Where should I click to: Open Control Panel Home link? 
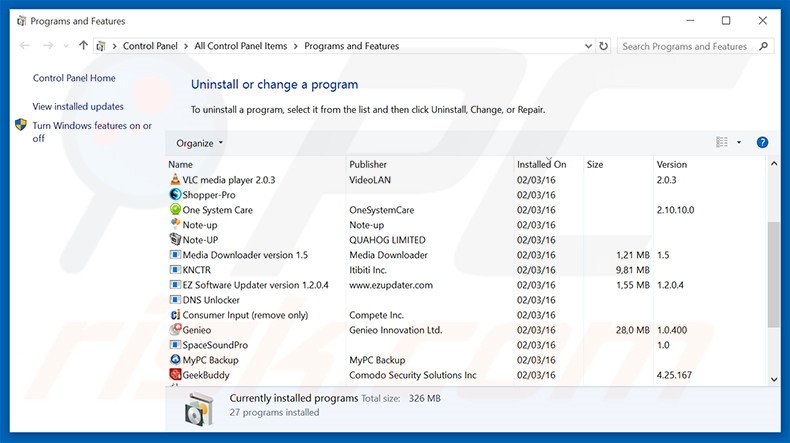click(x=74, y=78)
